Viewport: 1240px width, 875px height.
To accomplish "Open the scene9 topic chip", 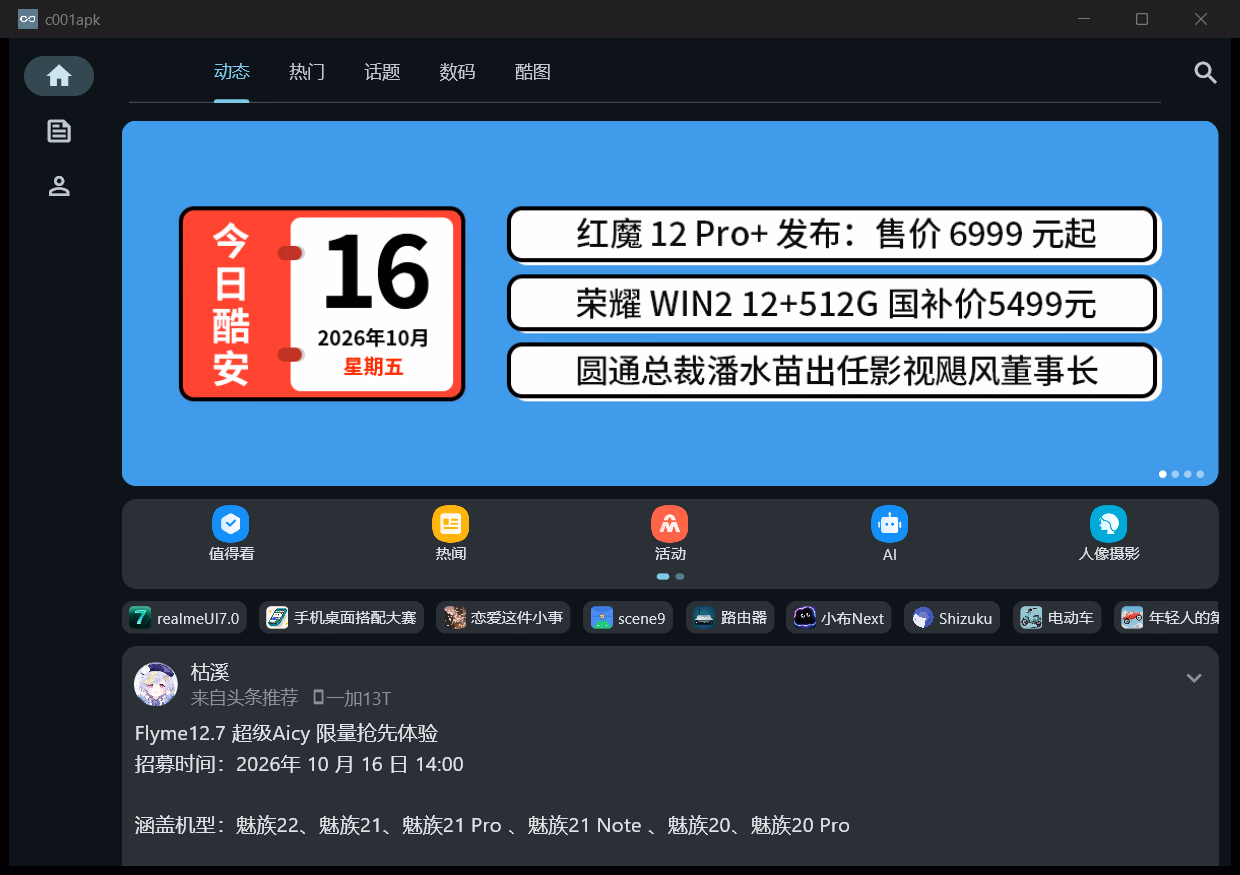I will [x=628, y=618].
